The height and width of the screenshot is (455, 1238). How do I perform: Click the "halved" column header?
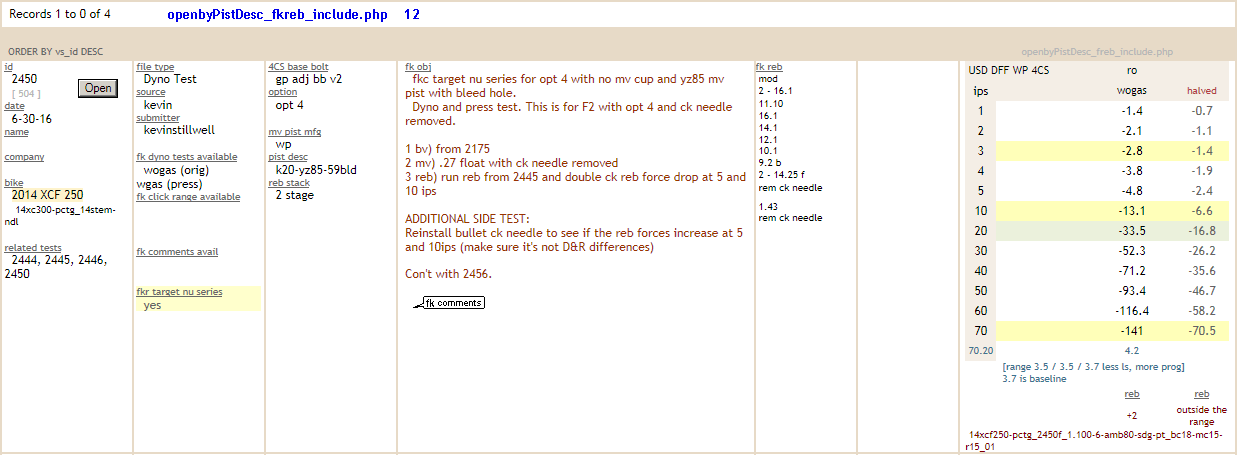click(x=1201, y=90)
